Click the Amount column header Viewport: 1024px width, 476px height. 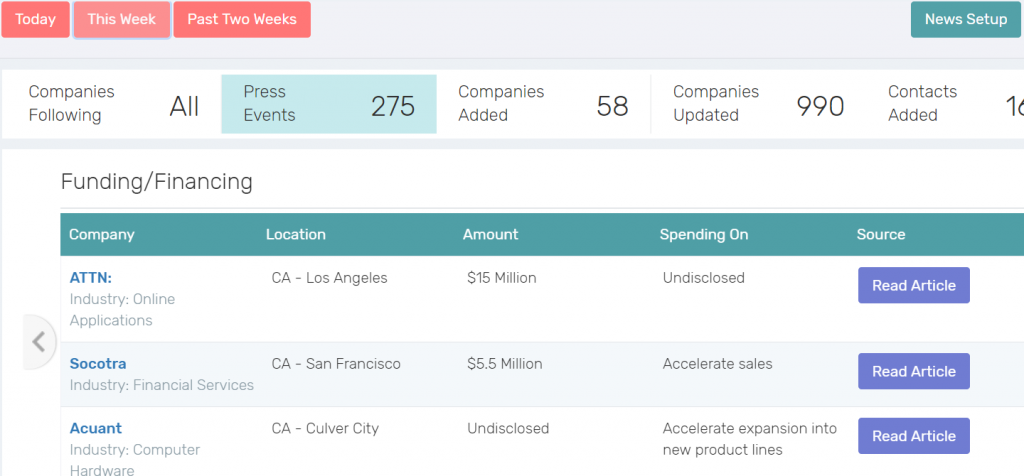pyautogui.click(x=490, y=235)
